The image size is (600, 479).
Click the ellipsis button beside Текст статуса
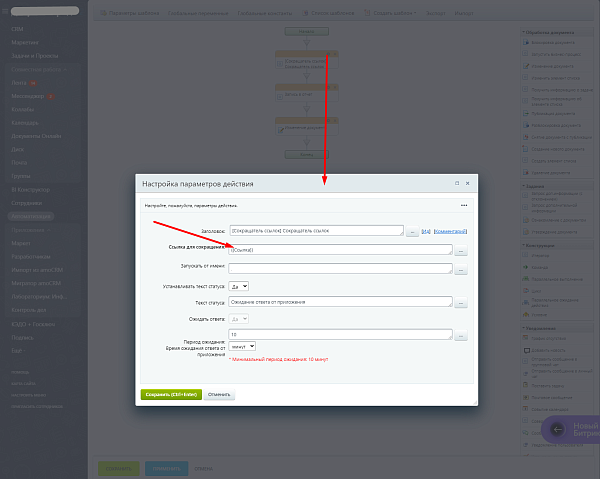tap(461, 303)
